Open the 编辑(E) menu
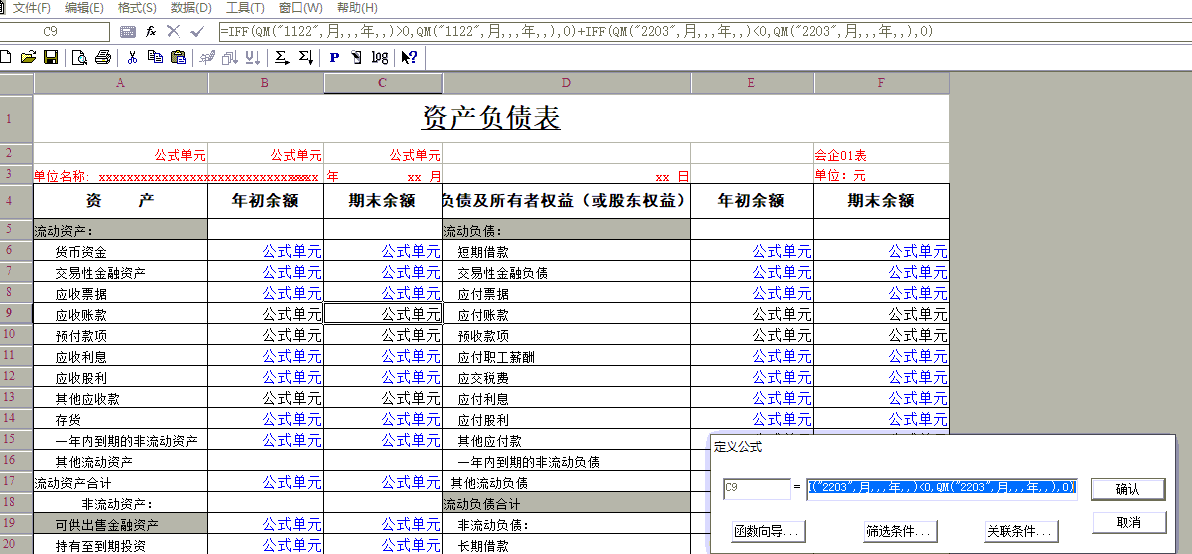The image size is (1192, 554). (84, 8)
